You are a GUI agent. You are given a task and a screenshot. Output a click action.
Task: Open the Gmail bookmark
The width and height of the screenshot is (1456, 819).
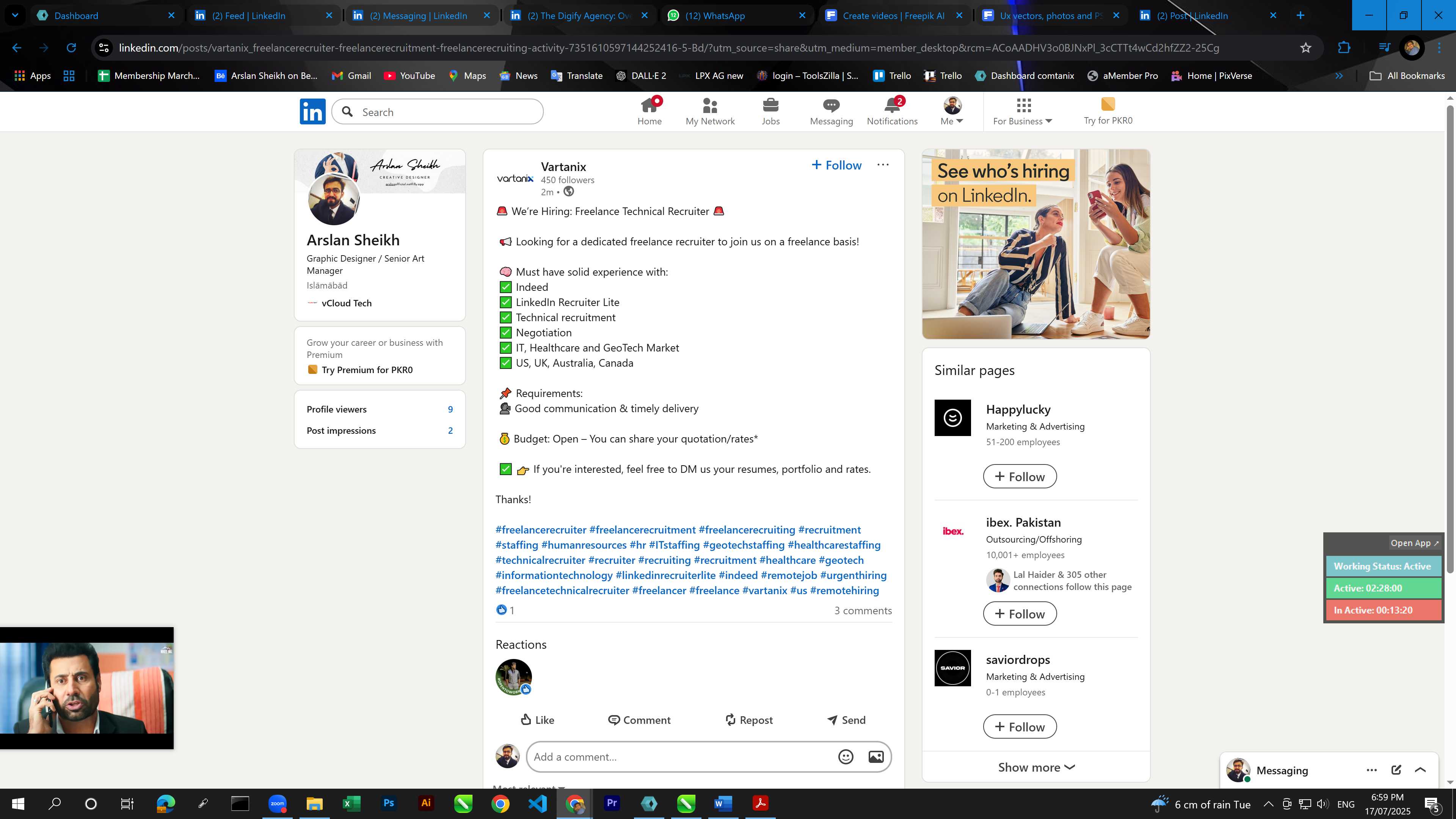(x=351, y=76)
